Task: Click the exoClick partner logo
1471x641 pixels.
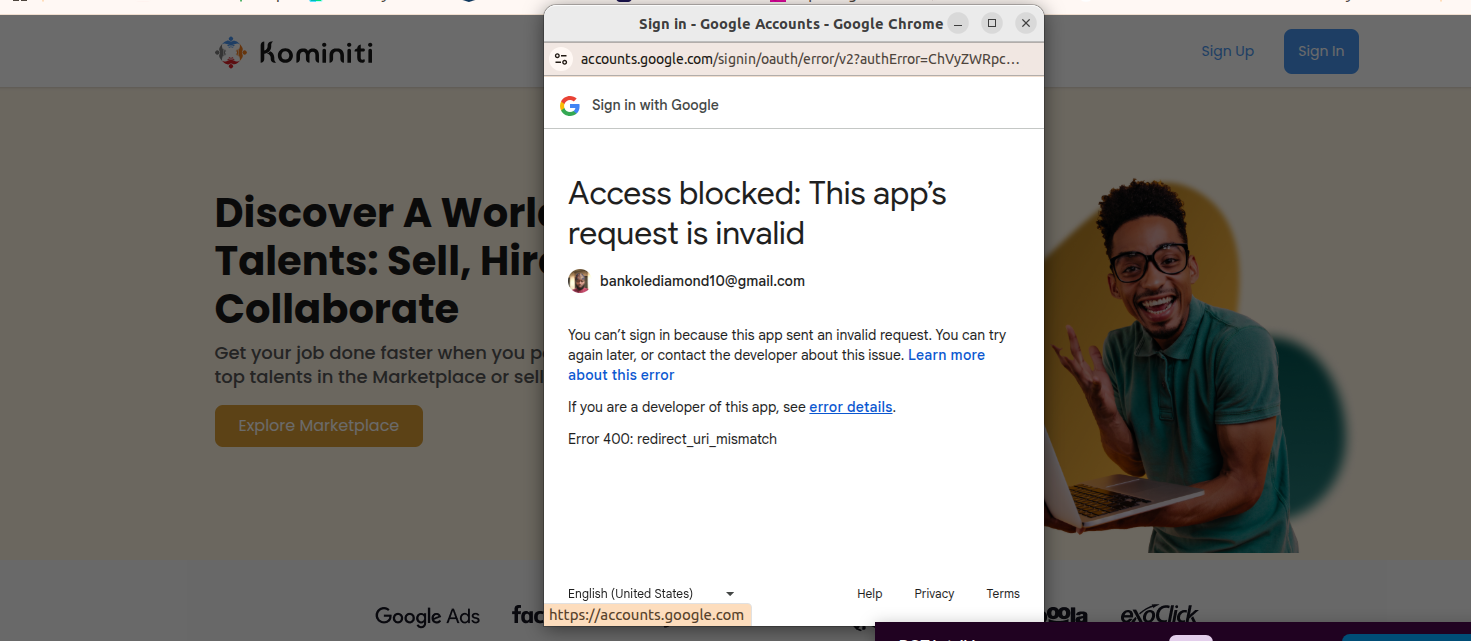Action: tap(1159, 614)
